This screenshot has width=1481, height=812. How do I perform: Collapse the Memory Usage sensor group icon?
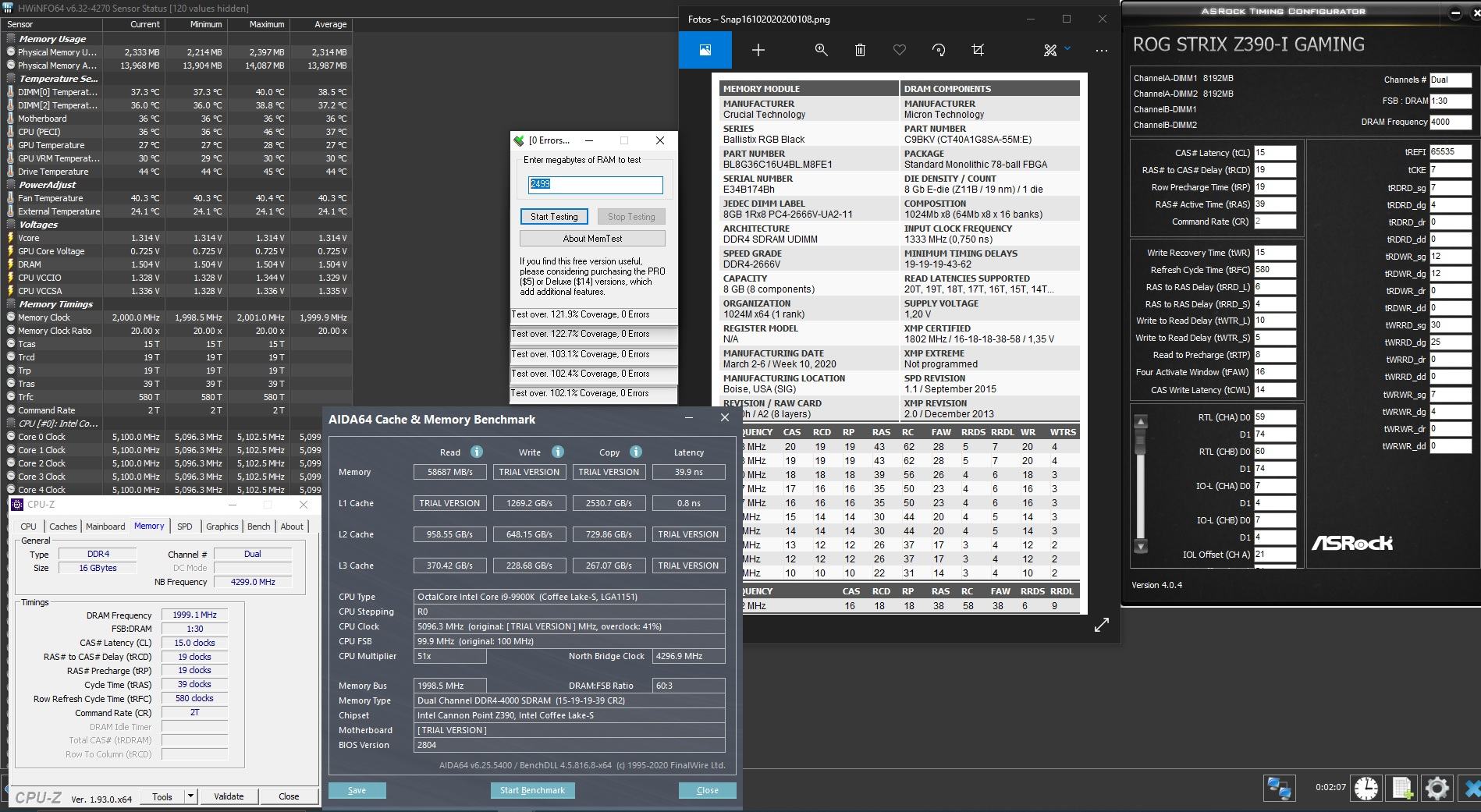(x=11, y=38)
